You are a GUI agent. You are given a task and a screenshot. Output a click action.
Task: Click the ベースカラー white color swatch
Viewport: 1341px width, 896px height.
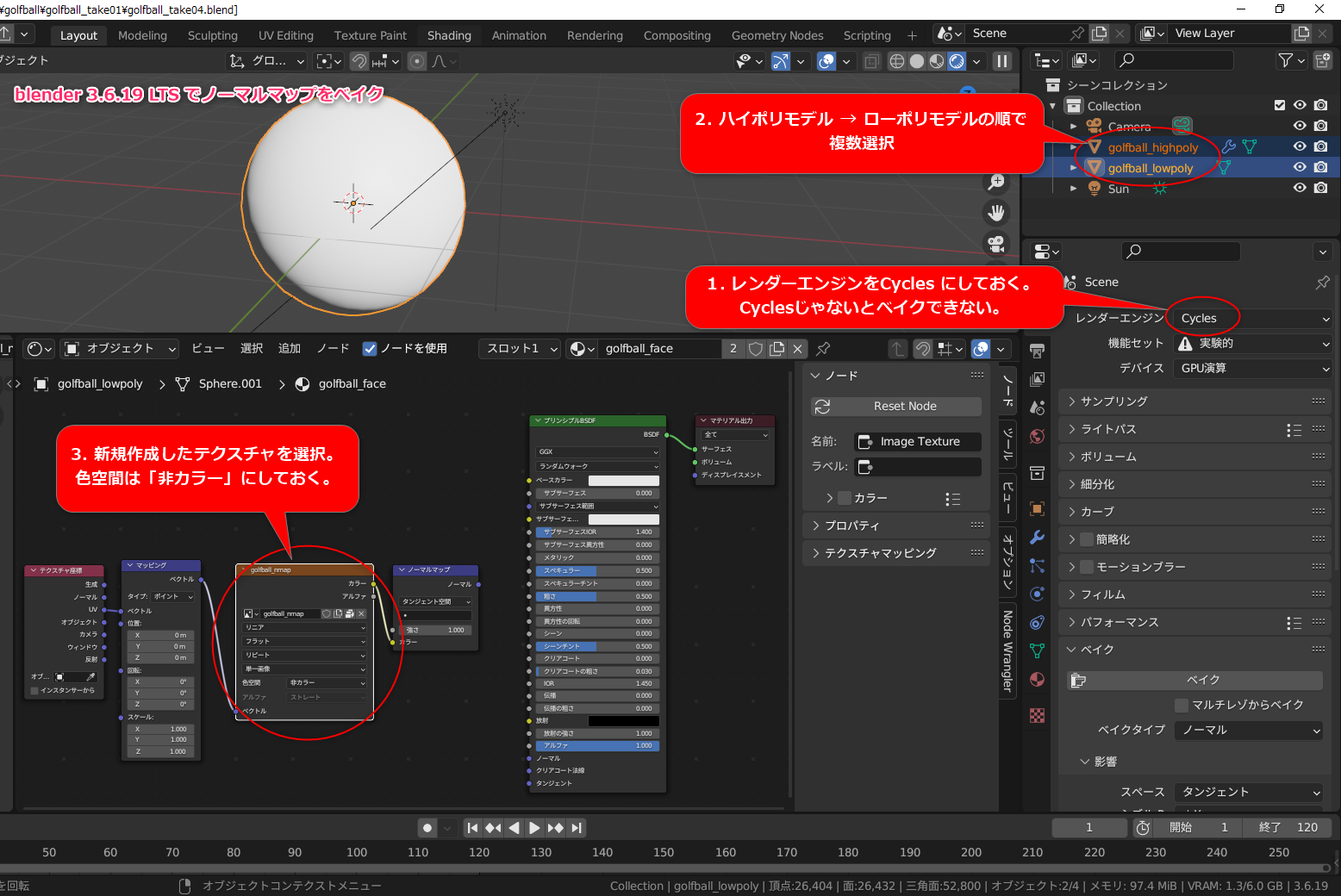point(623,481)
